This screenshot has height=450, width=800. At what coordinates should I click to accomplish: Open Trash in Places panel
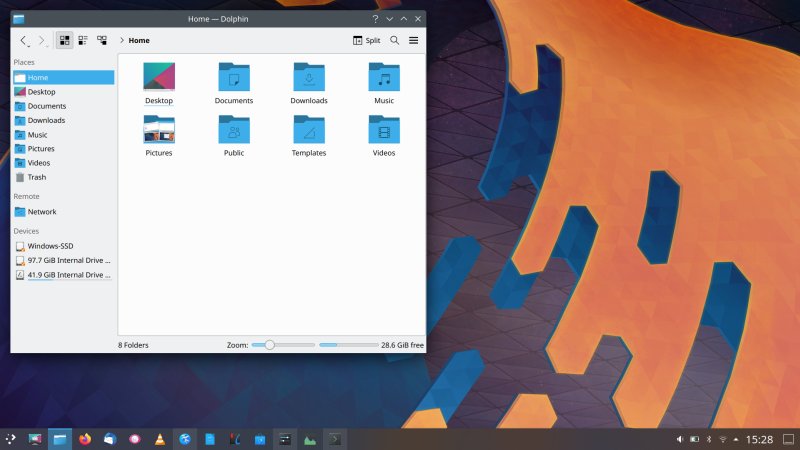[x=63, y=177]
